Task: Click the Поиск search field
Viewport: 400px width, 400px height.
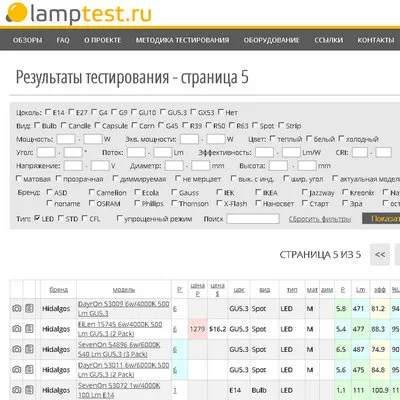Action: pyautogui.click(x=253, y=219)
